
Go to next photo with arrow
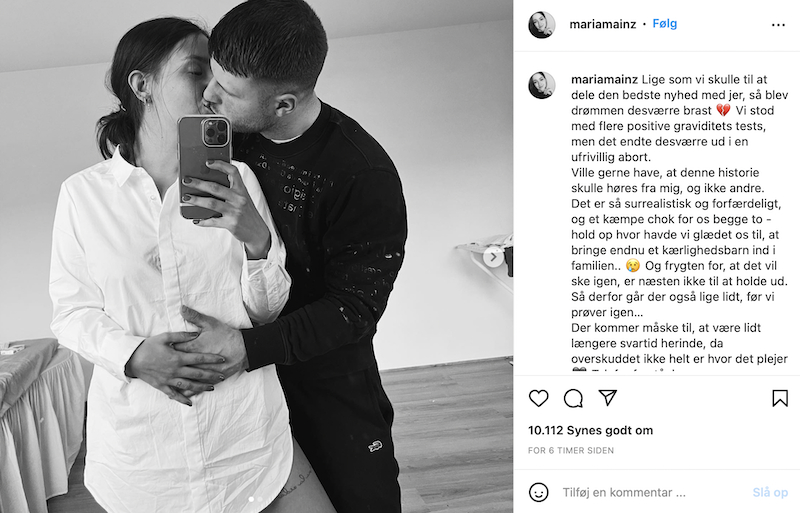coord(493,257)
